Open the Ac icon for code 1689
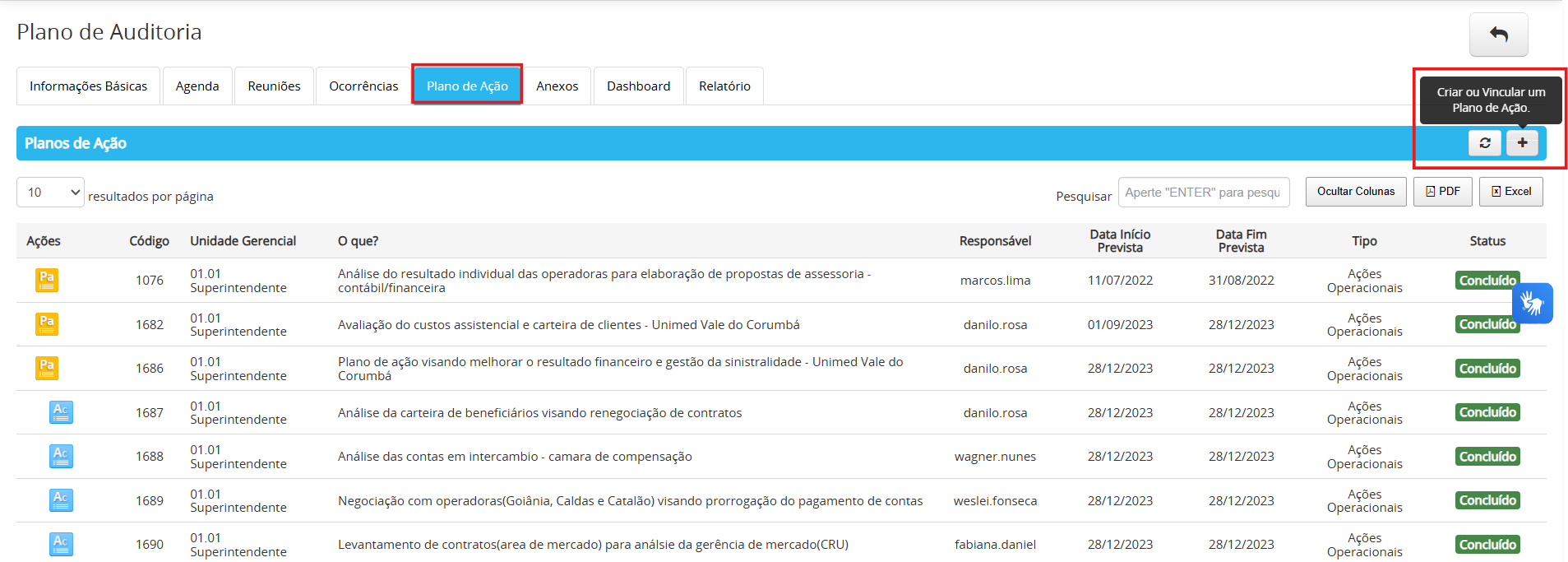 61,500
